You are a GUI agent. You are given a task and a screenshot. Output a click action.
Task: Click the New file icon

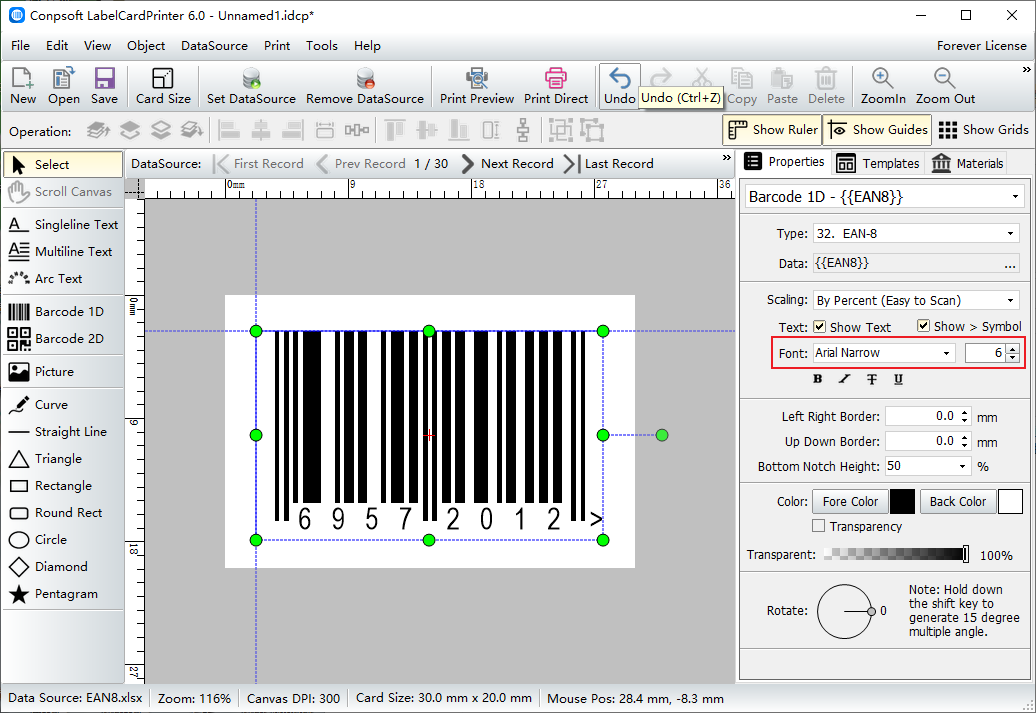click(22, 85)
